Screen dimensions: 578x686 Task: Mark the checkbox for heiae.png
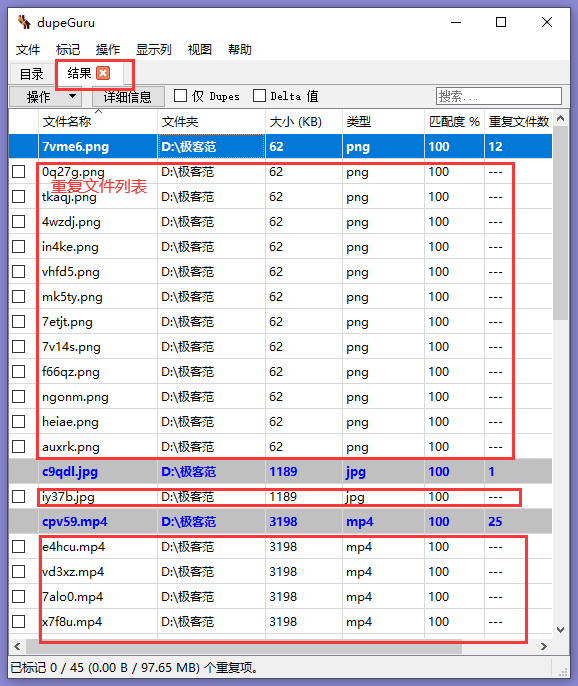[18, 421]
